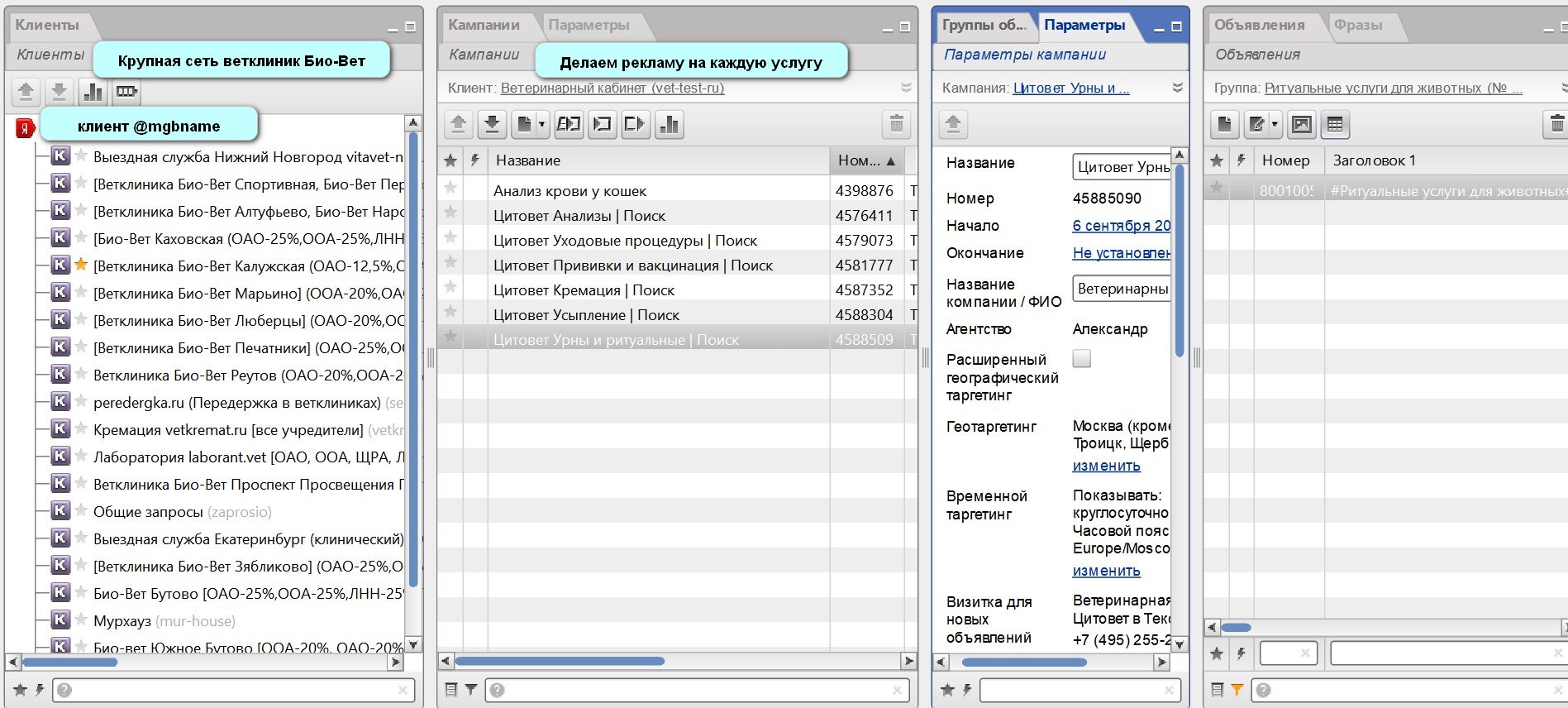Click the upload icon in Clients toolbar
Screen dimensions: 1568x708
pos(26,92)
